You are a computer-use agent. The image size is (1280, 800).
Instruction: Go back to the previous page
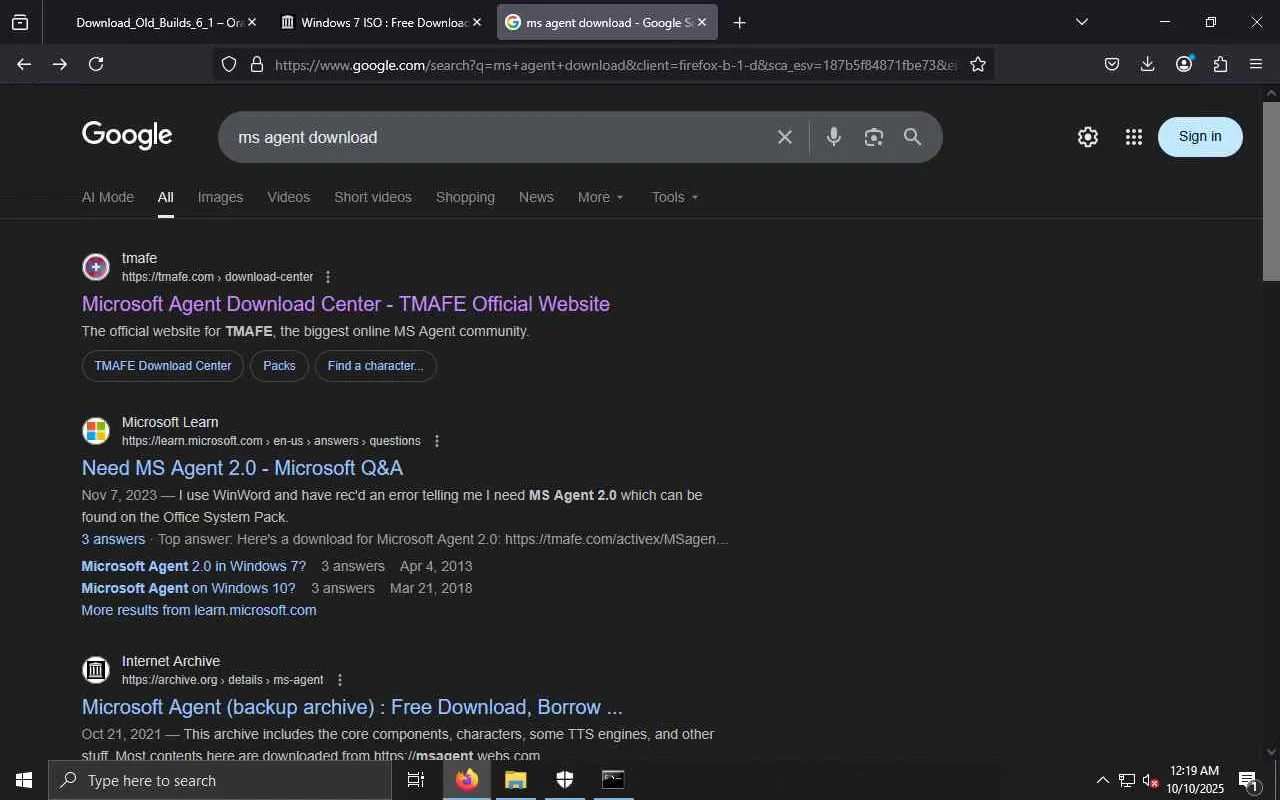[x=24, y=64]
